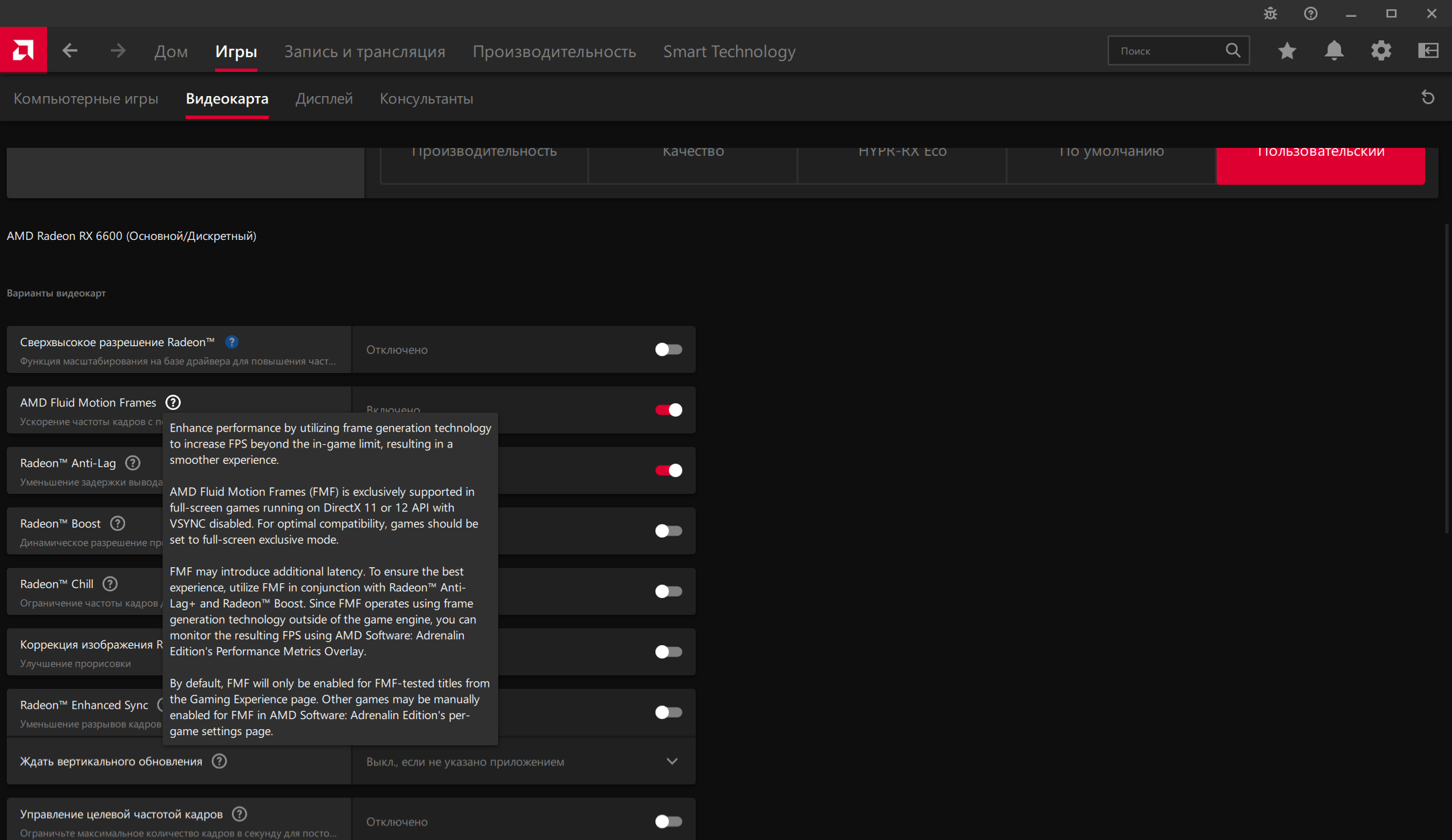This screenshot has width=1452, height=840.
Task: Show help for Radeon Anti-Lag
Action: coord(133,463)
